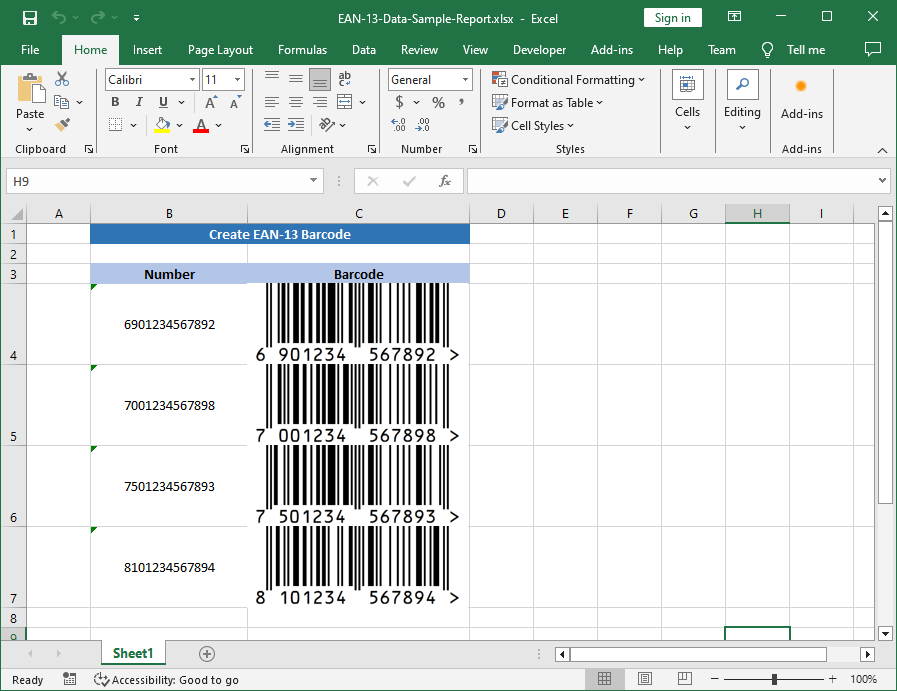This screenshot has width=897, height=691.
Task: Expand the Format as Table gallery
Action: tap(547, 102)
